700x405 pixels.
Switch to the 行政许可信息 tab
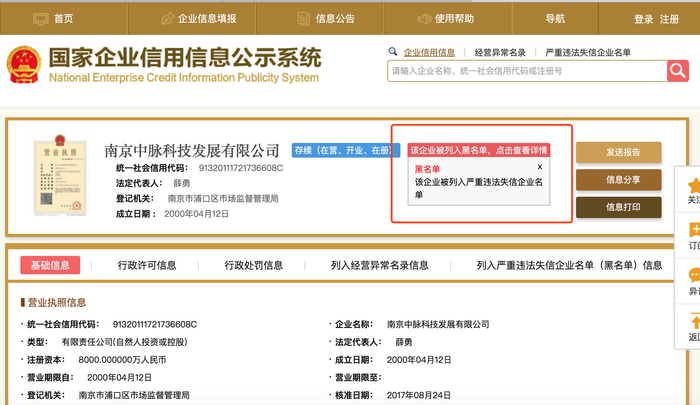coord(146,265)
